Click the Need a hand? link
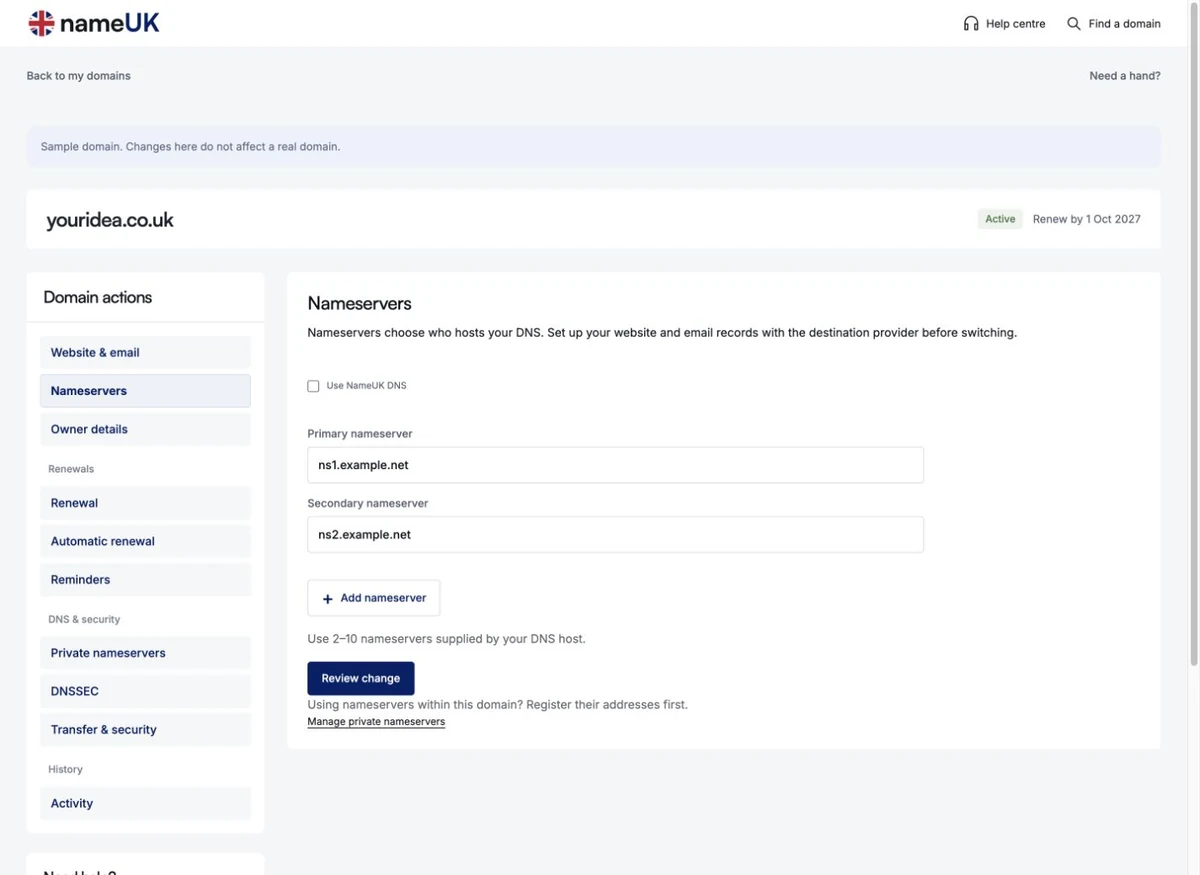This screenshot has width=1200, height=875. 1125,76
